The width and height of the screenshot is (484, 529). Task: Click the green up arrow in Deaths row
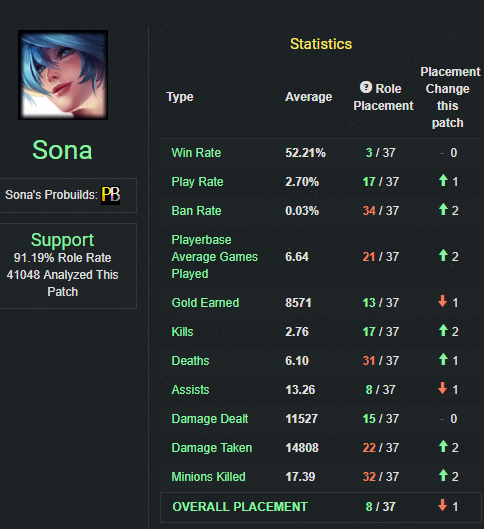[x=443, y=359]
